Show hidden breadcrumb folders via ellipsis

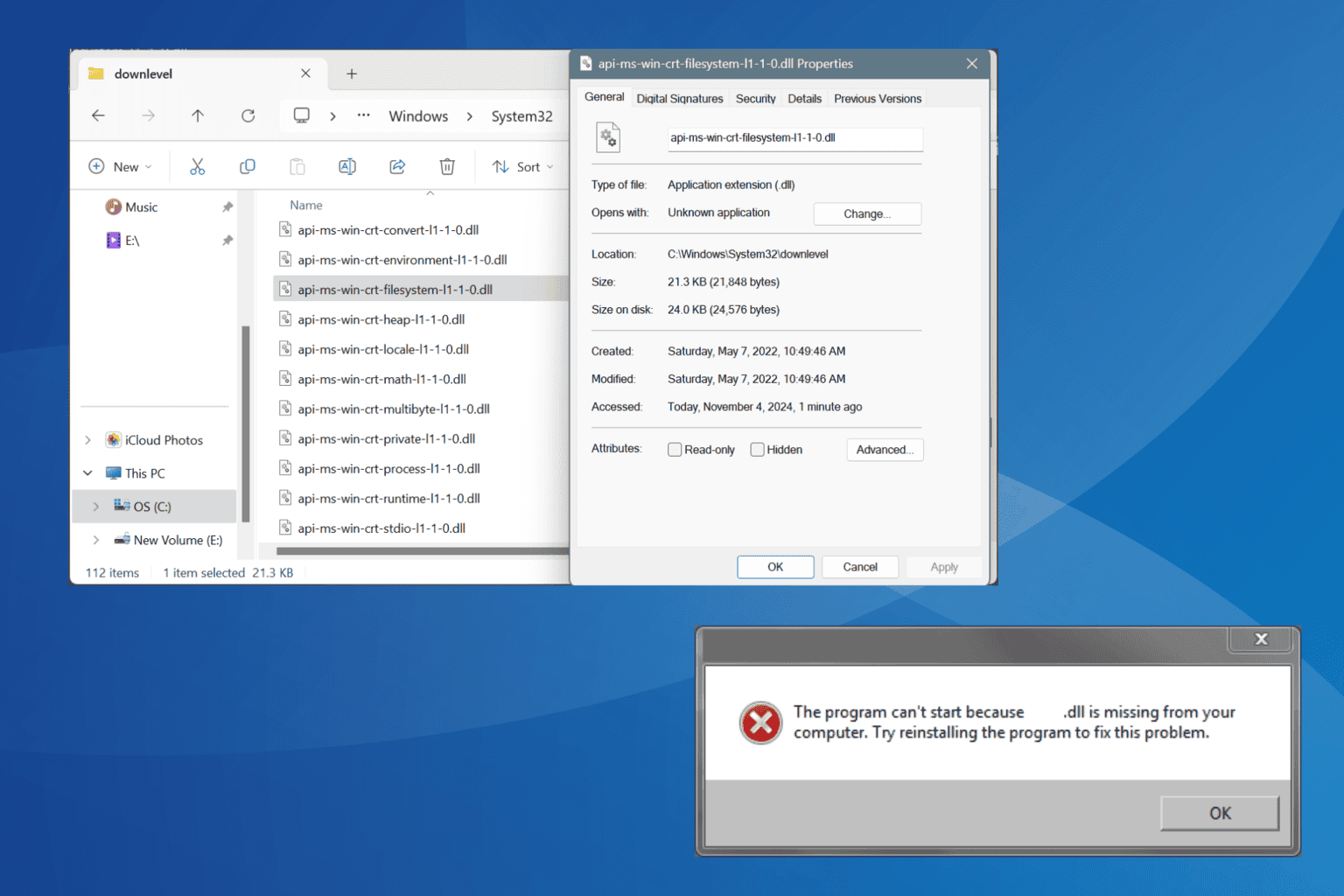pos(363,115)
